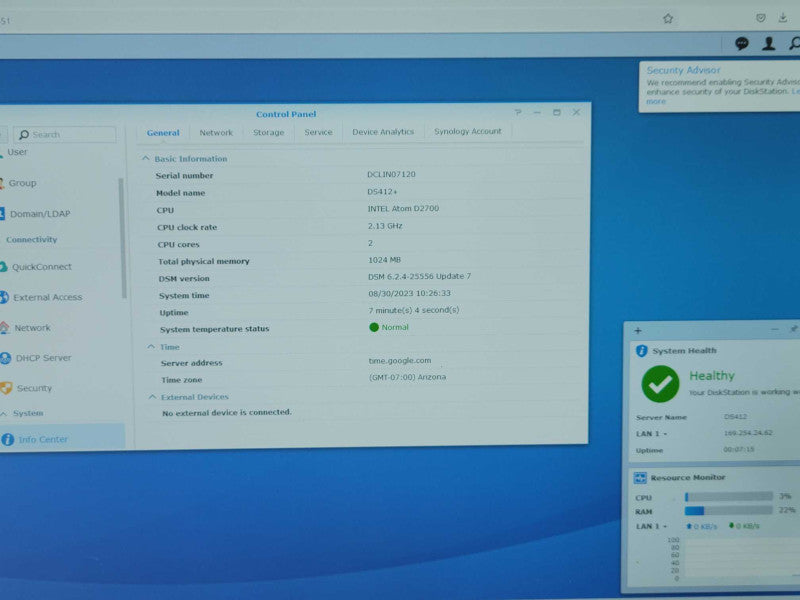Click the browser Pocket shield icon

pos(761,18)
